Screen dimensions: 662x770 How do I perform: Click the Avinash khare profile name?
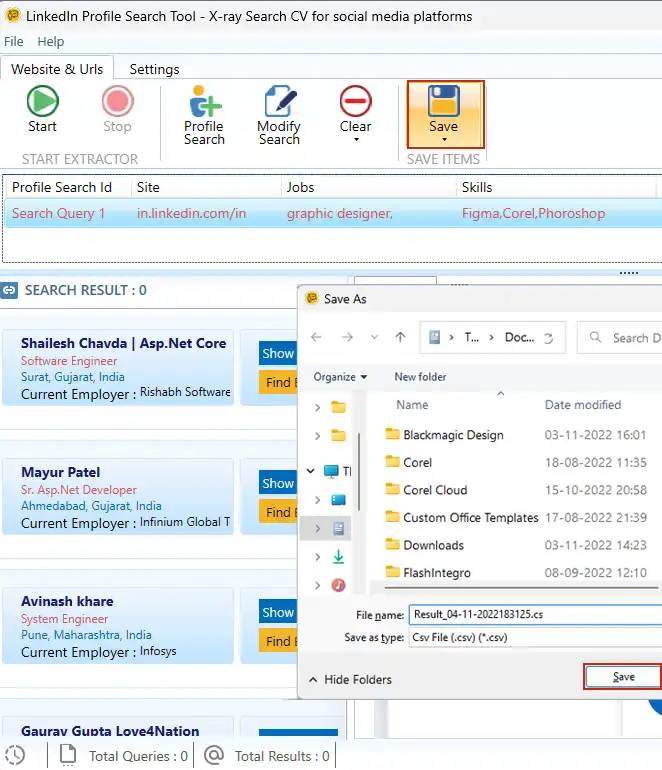67,601
